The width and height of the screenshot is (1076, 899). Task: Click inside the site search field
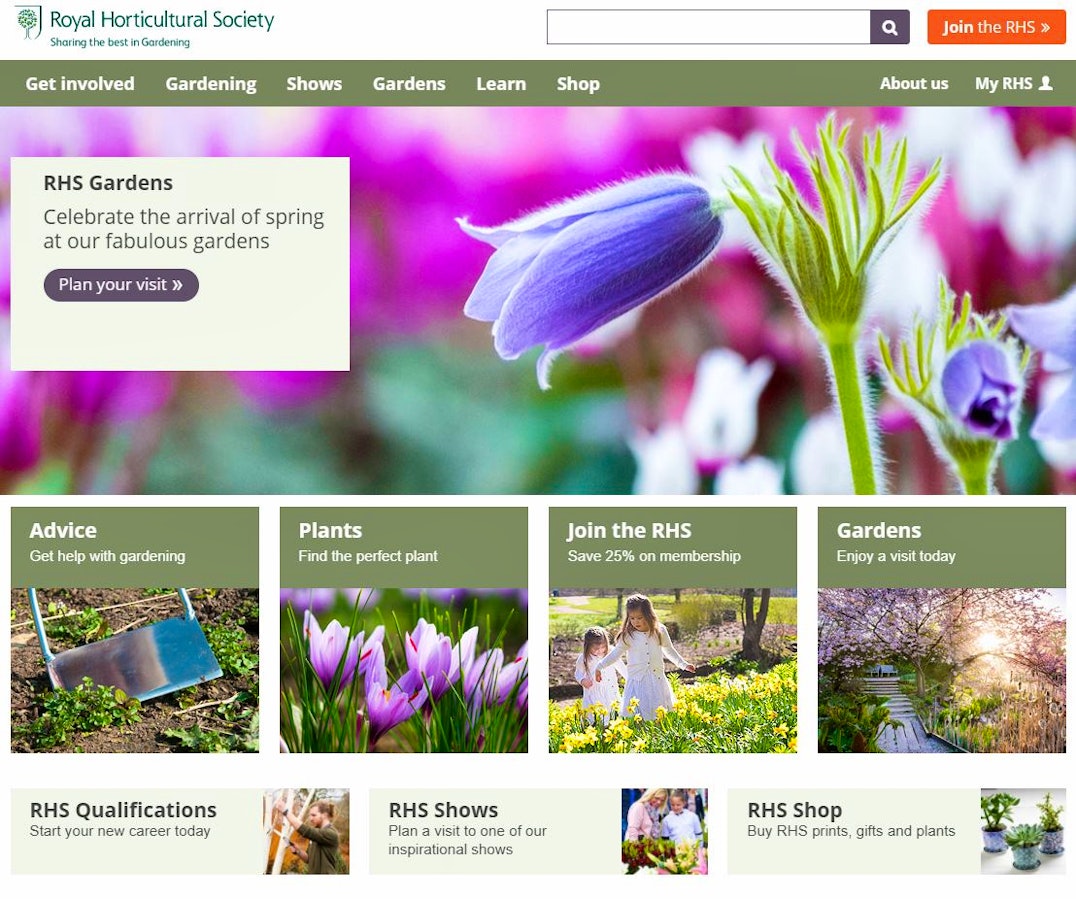pyautogui.click(x=708, y=27)
